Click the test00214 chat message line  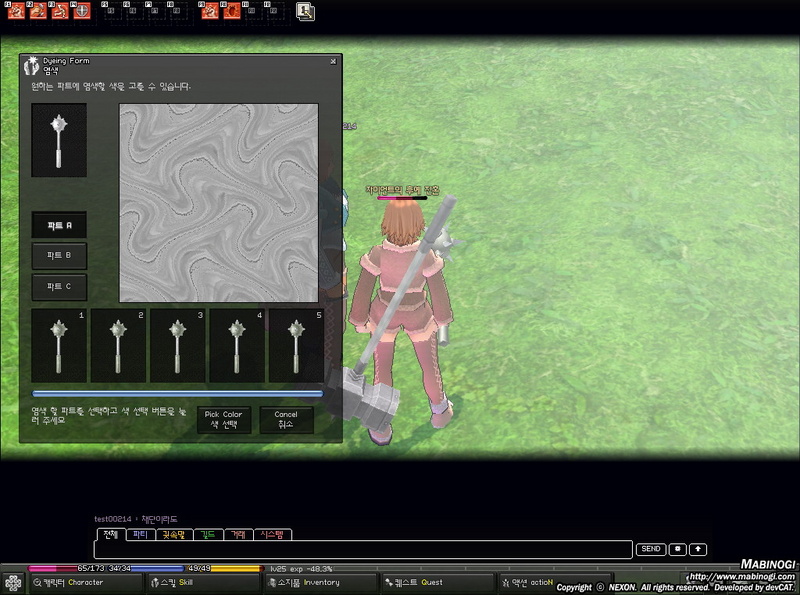coord(136,519)
